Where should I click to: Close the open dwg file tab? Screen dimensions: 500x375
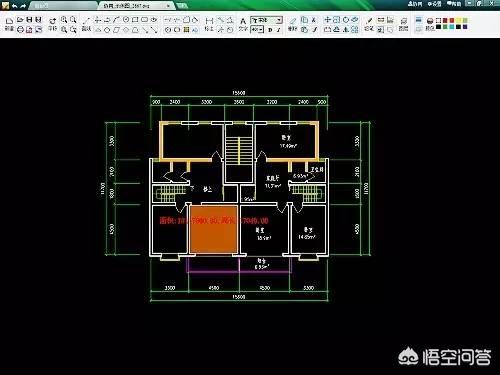(x=169, y=6)
